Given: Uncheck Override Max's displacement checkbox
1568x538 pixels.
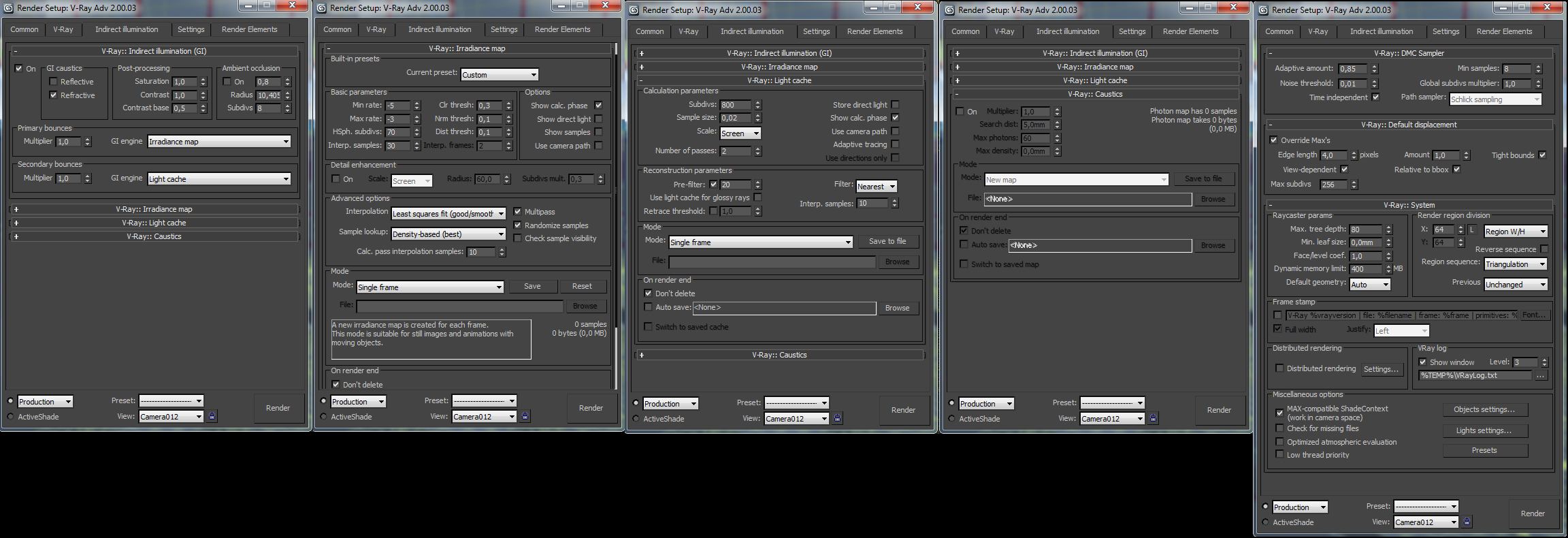Looking at the screenshot, I should (x=1273, y=140).
